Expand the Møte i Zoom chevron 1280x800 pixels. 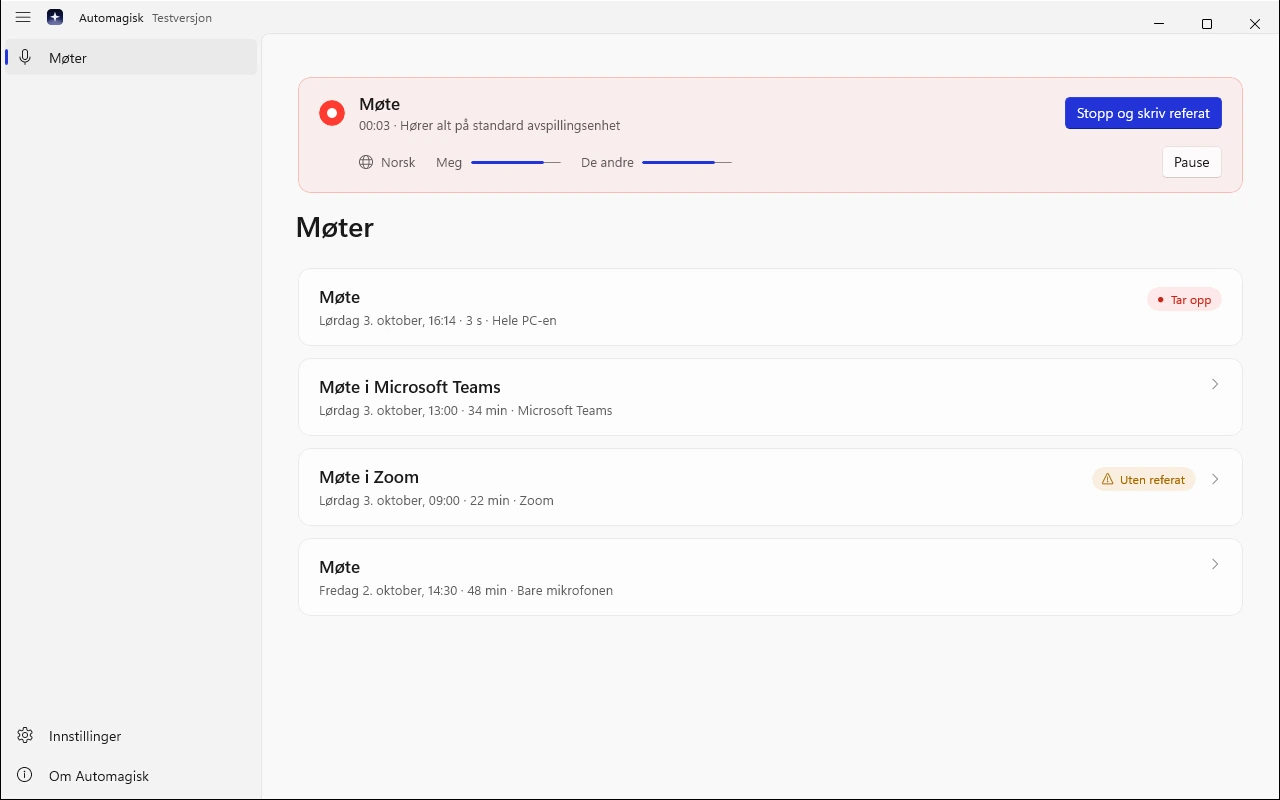[1215, 479]
